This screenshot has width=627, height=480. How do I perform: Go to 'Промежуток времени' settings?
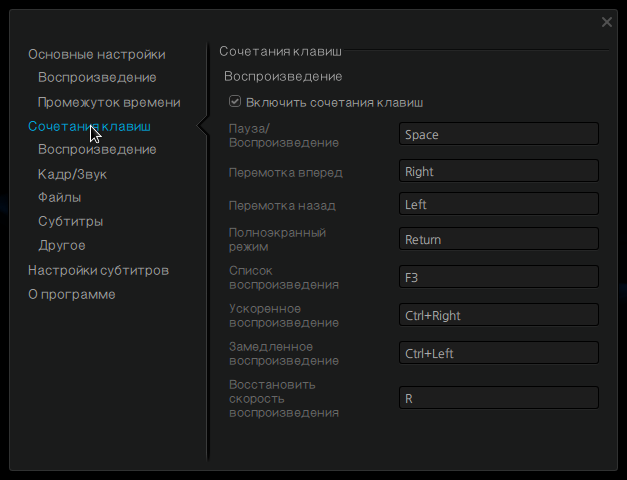(109, 102)
